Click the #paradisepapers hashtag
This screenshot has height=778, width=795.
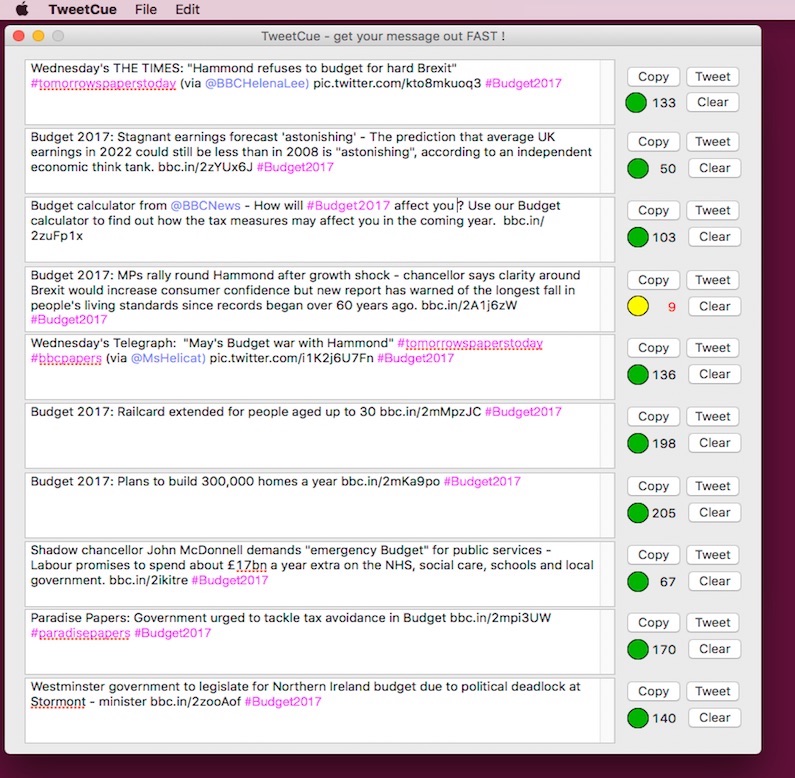[80, 633]
